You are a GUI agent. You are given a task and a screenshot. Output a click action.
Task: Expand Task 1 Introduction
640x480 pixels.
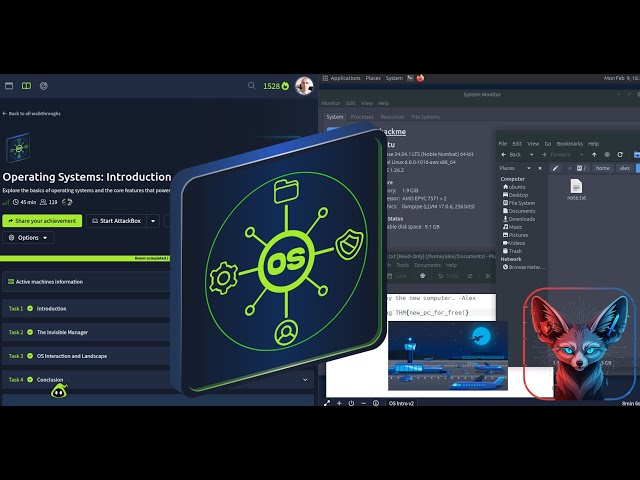86,309
